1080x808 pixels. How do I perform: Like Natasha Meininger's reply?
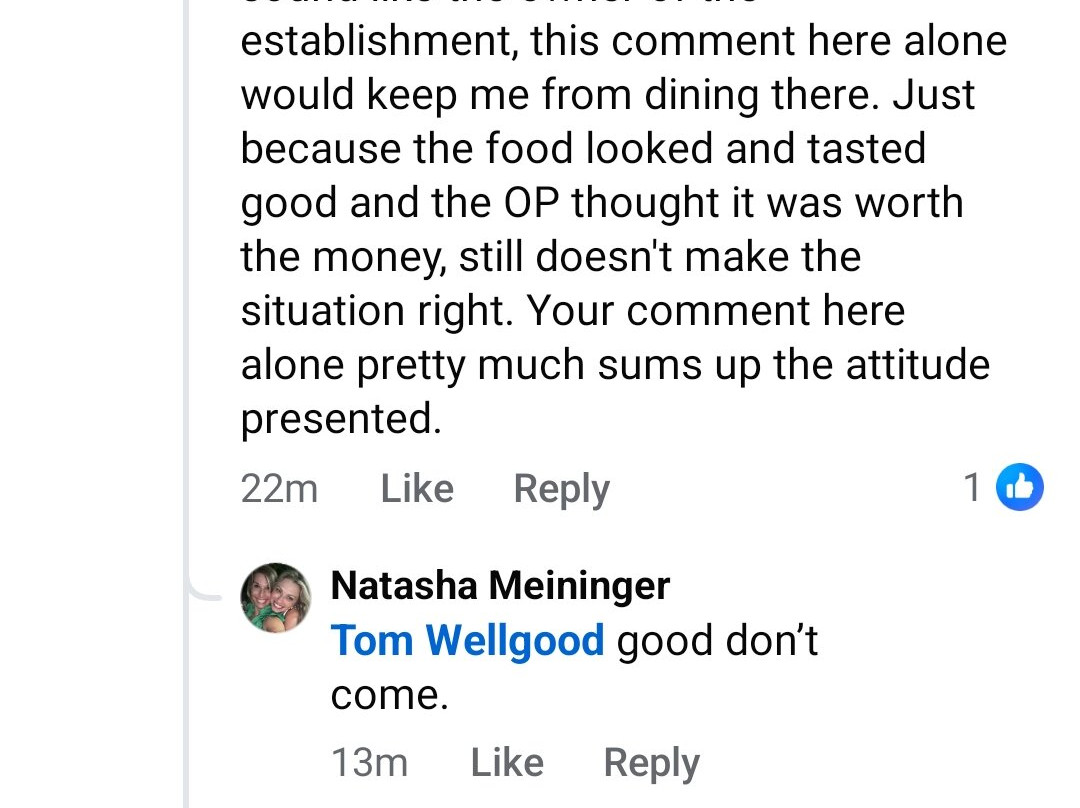click(507, 763)
